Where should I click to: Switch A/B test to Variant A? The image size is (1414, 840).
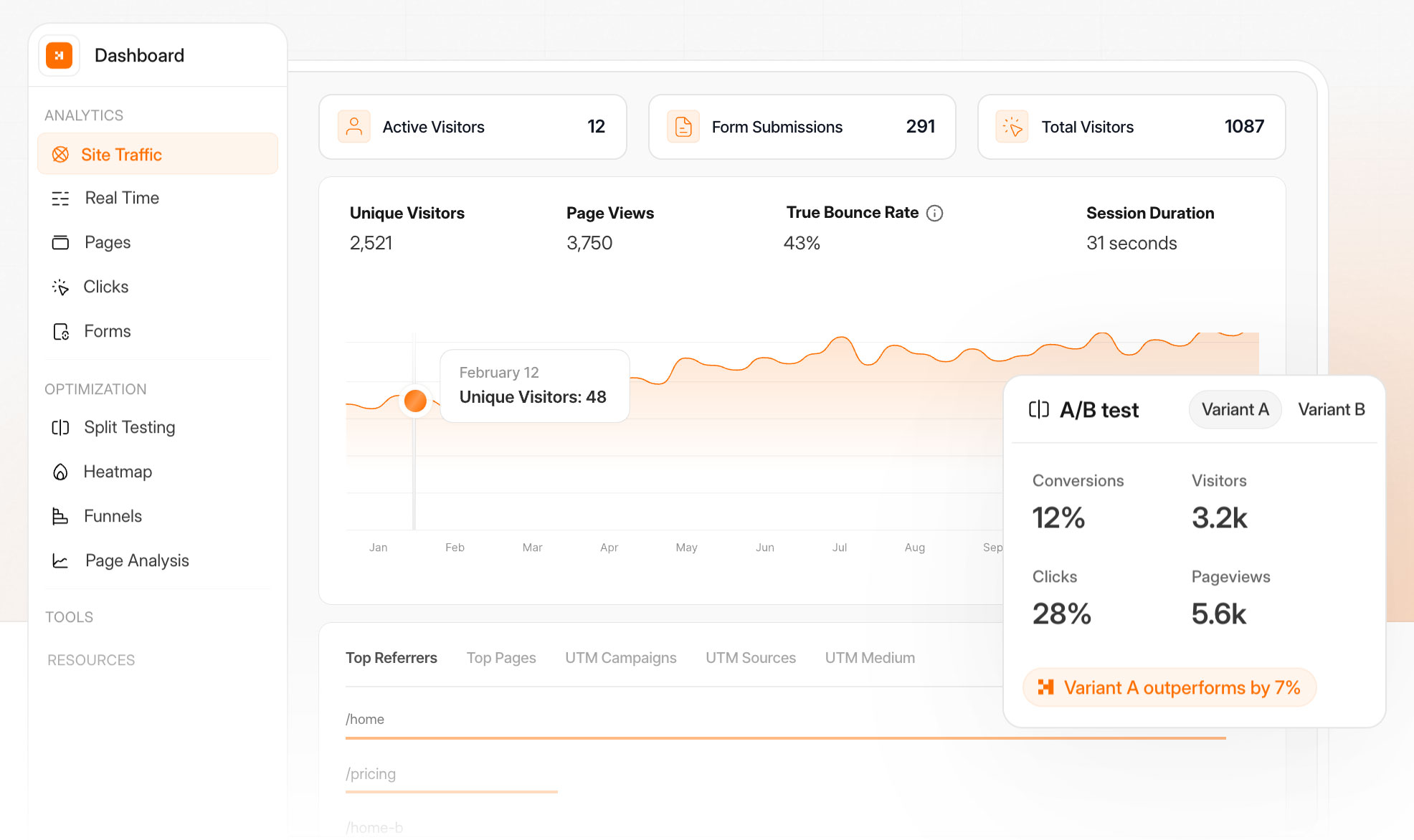click(x=1235, y=409)
